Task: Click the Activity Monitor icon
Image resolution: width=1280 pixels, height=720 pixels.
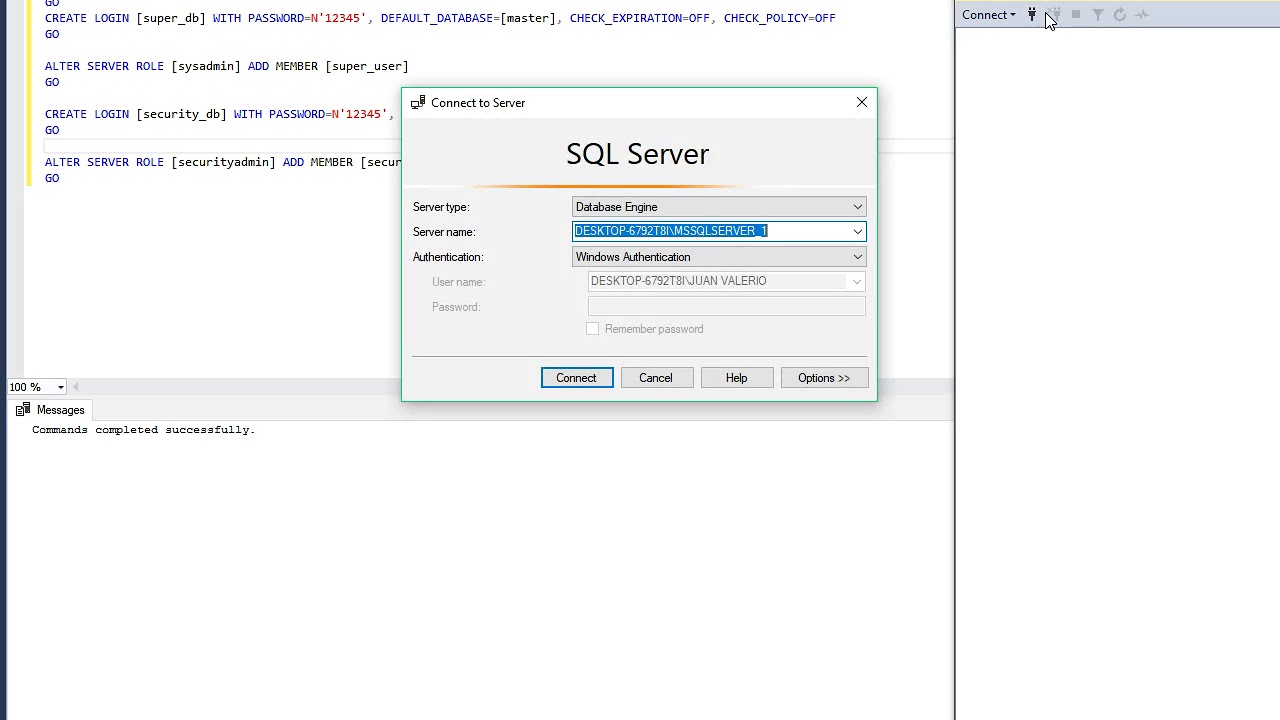Action: tap(1142, 15)
